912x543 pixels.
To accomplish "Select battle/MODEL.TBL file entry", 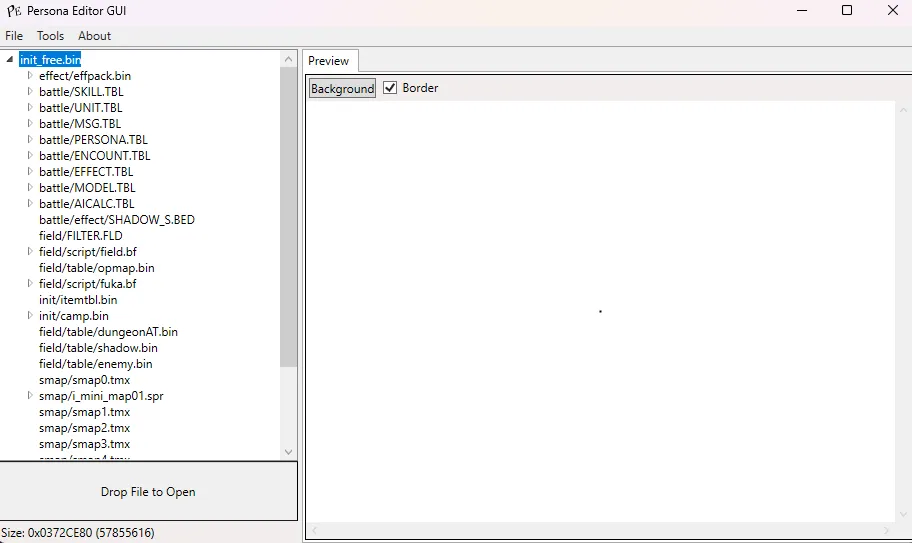I will (x=87, y=188).
